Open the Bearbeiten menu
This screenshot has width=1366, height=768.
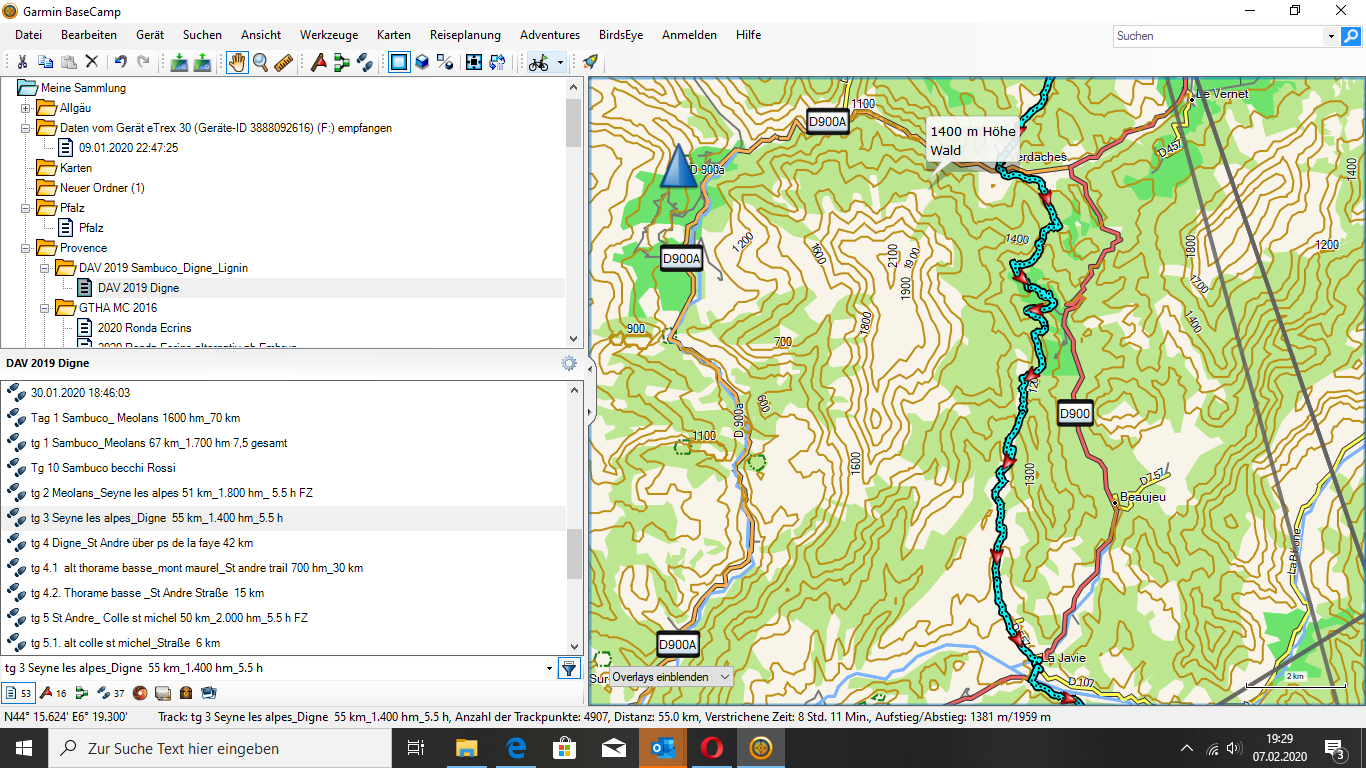click(89, 35)
